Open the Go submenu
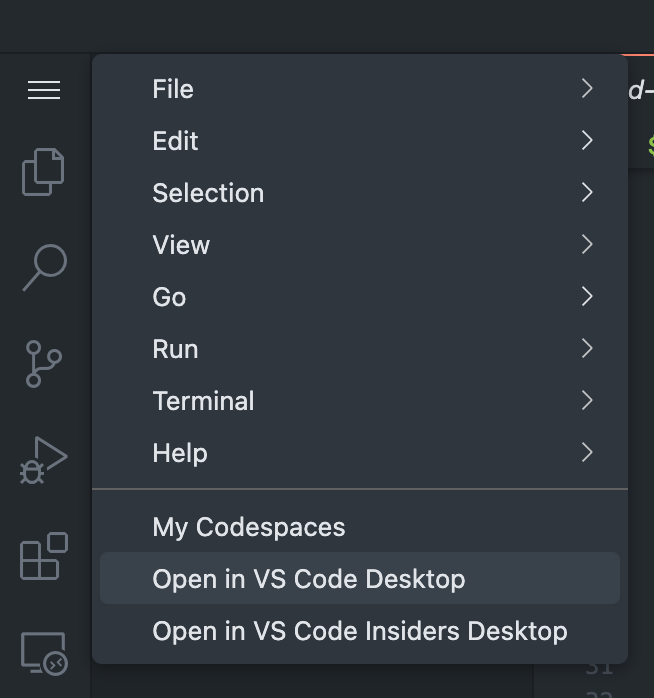This screenshot has height=698, width=654. [360, 297]
